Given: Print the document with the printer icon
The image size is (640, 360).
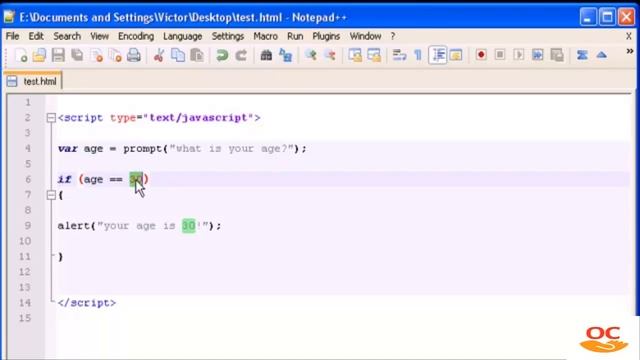Looking at the screenshot, I should coord(134,55).
